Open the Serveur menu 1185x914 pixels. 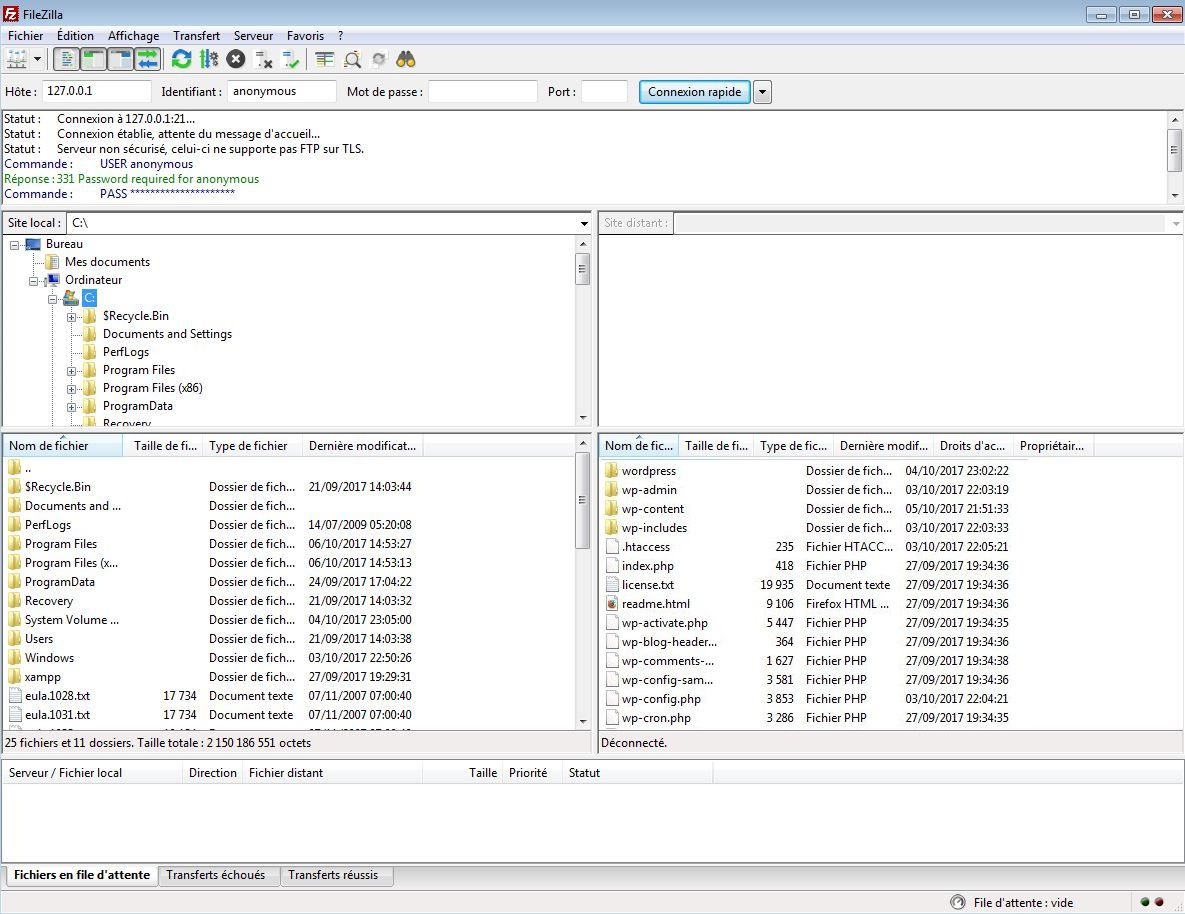pos(253,36)
